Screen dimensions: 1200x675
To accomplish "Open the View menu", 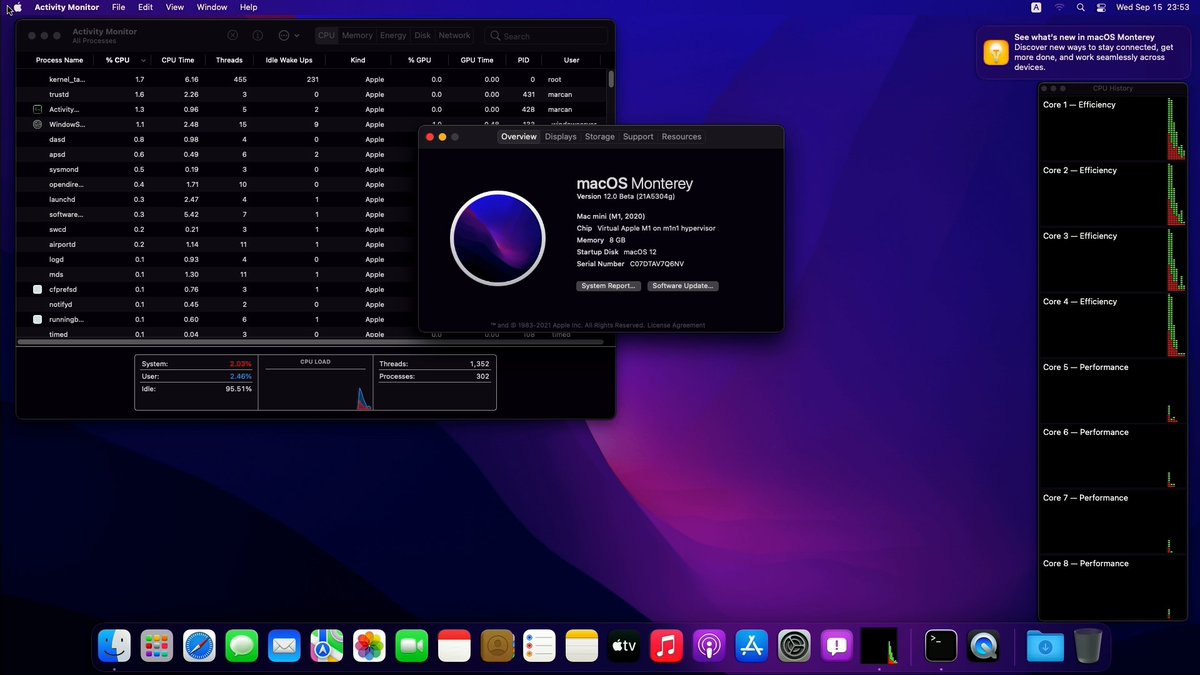I will point(175,7).
